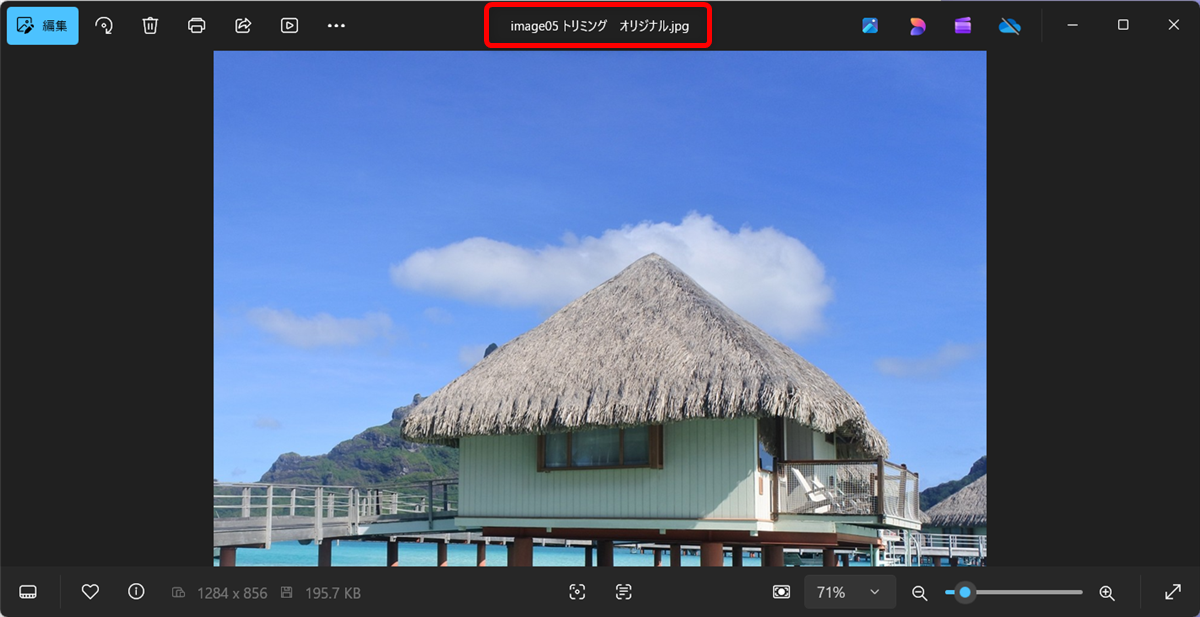Click the 1284 x 856 dimensions text
This screenshot has width=1200, height=617.
tap(232, 593)
